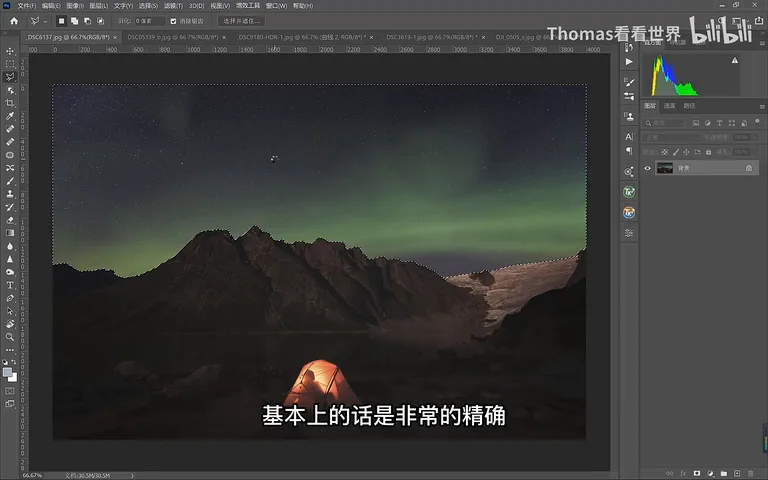Select the Crop tool
Screen dimensions: 768x480
[10, 103]
